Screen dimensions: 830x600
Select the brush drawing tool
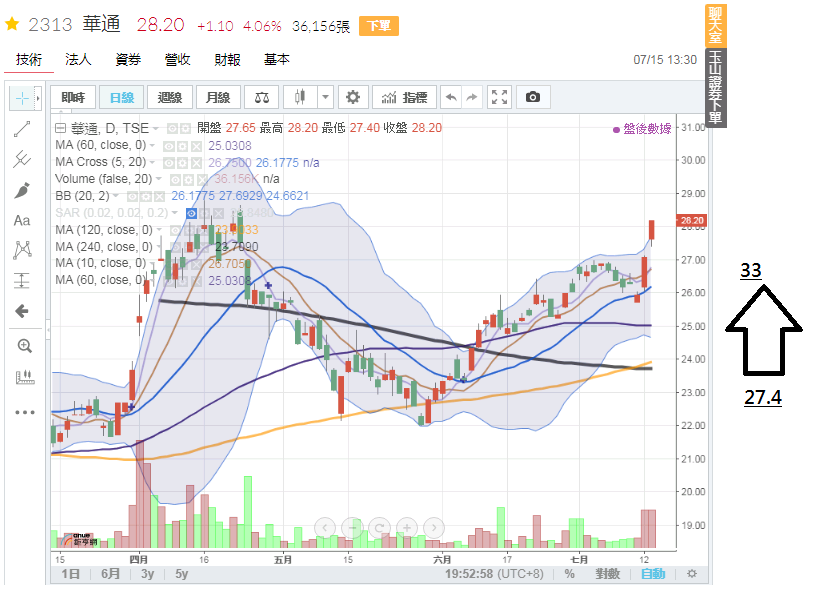[22, 190]
